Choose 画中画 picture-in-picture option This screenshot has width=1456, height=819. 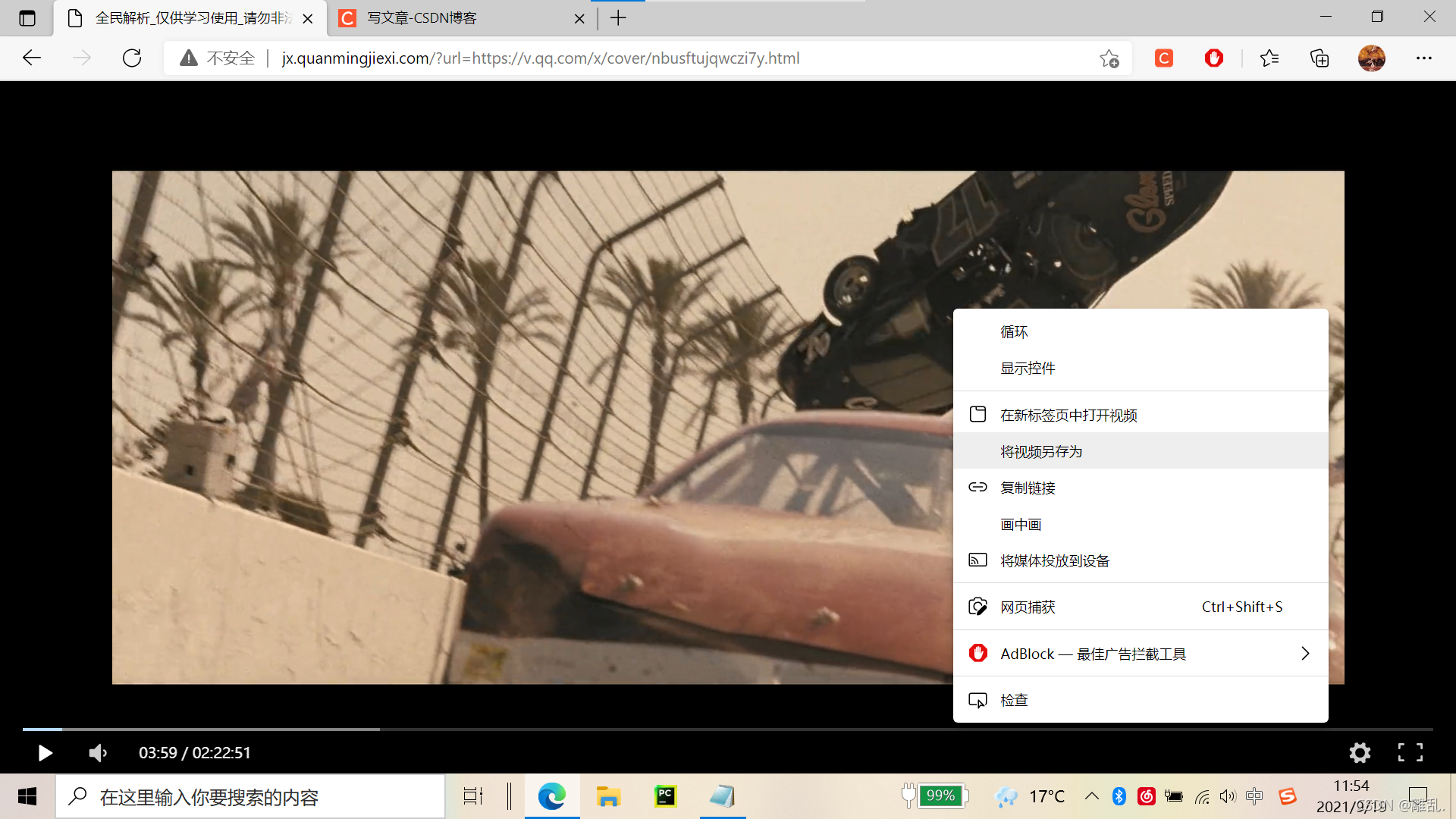(1141, 525)
